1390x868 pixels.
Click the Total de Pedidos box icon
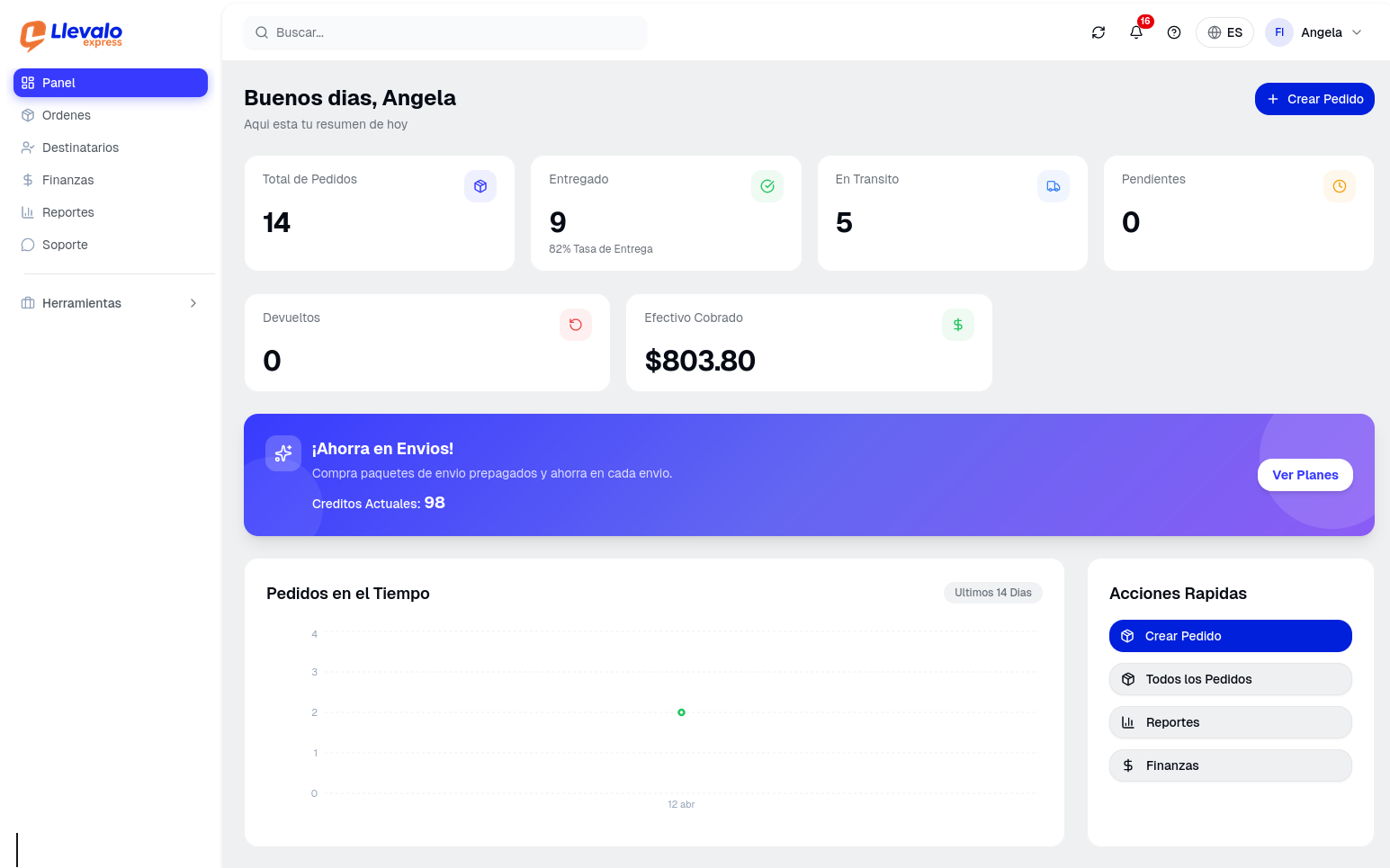480,186
